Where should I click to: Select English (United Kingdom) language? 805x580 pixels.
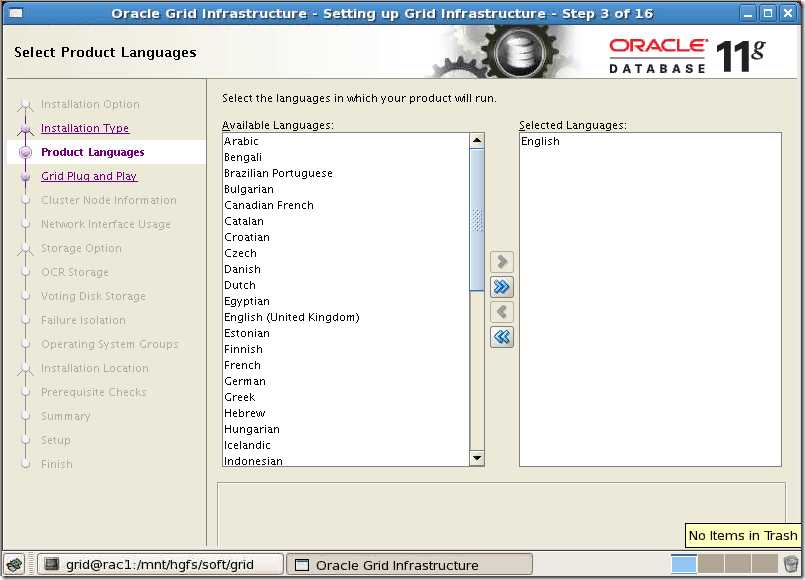coord(346,317)
